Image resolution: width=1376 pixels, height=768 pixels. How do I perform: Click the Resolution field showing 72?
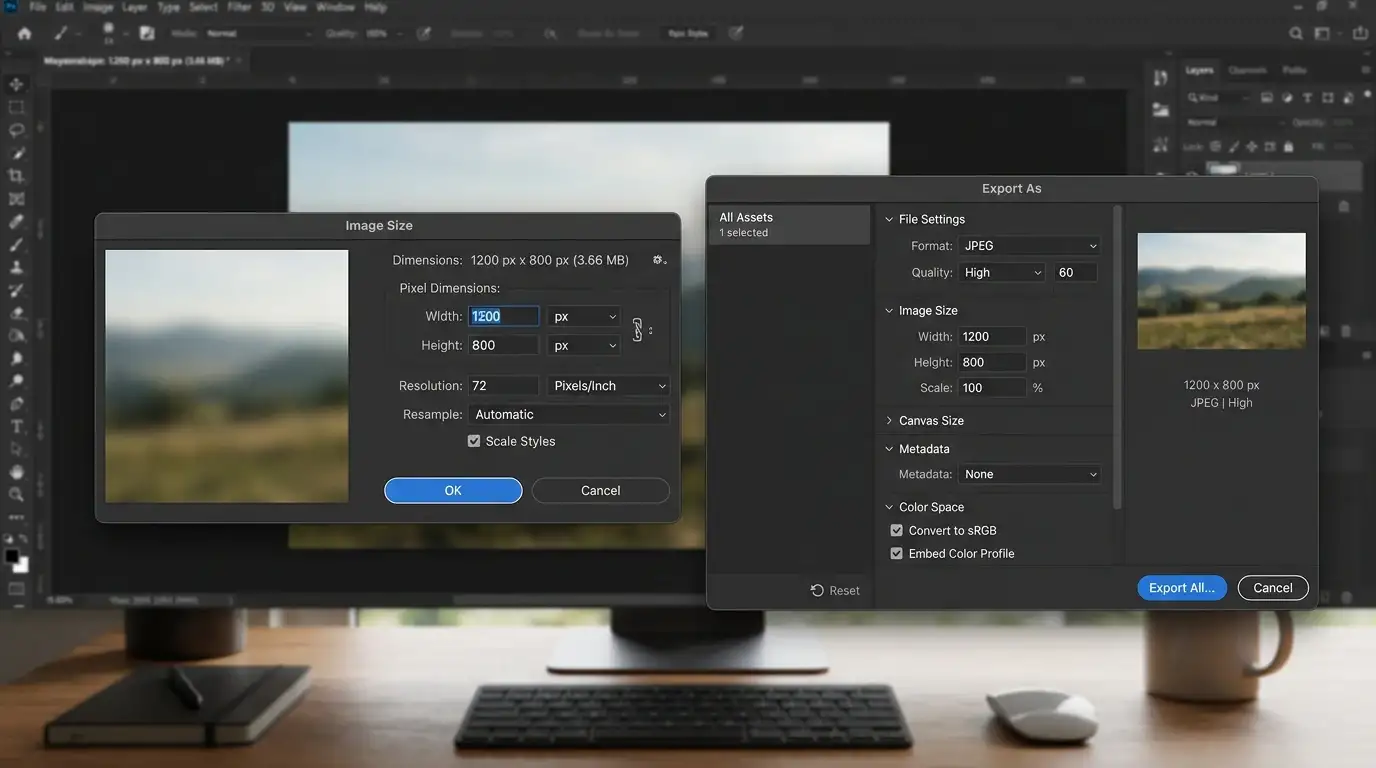coord(503,386)
